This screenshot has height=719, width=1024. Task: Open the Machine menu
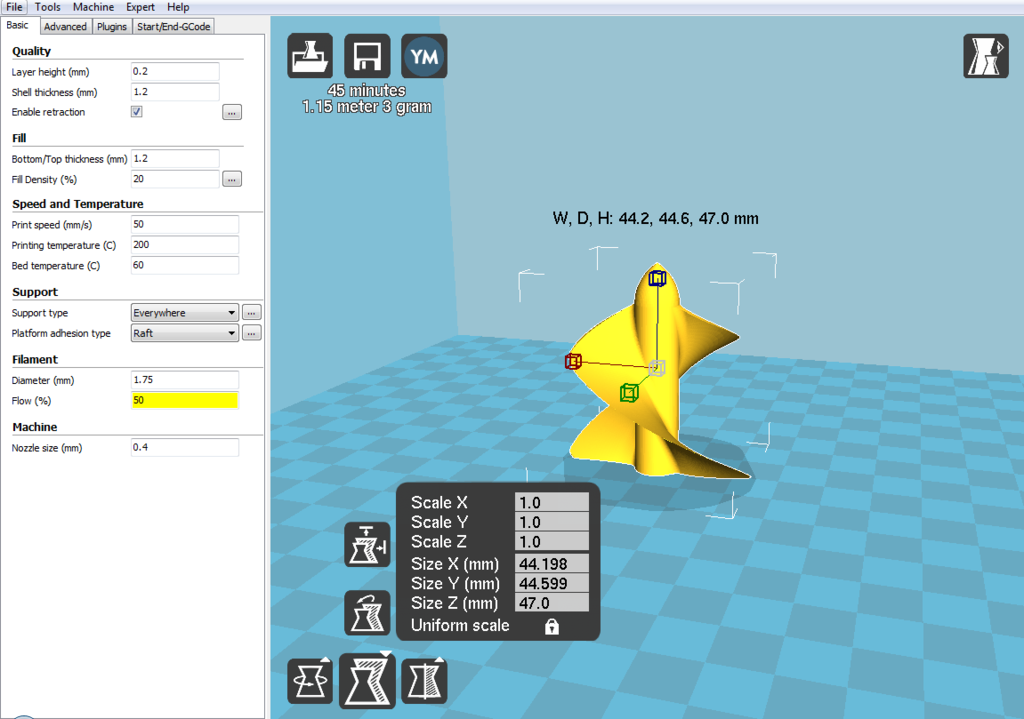point(93,7)
